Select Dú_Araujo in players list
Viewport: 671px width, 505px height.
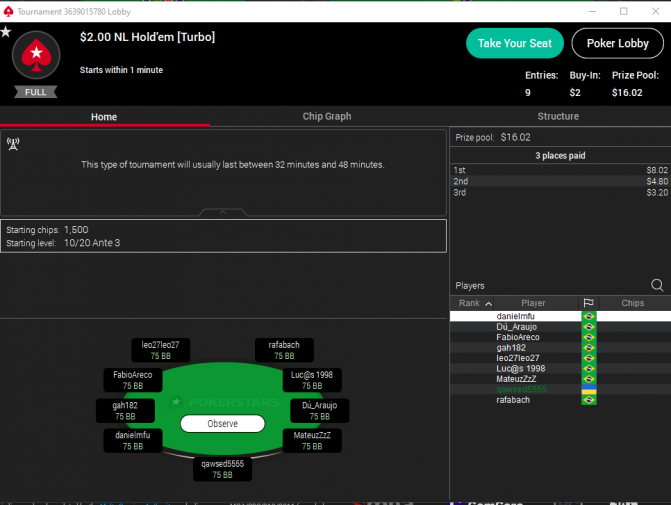560,327
